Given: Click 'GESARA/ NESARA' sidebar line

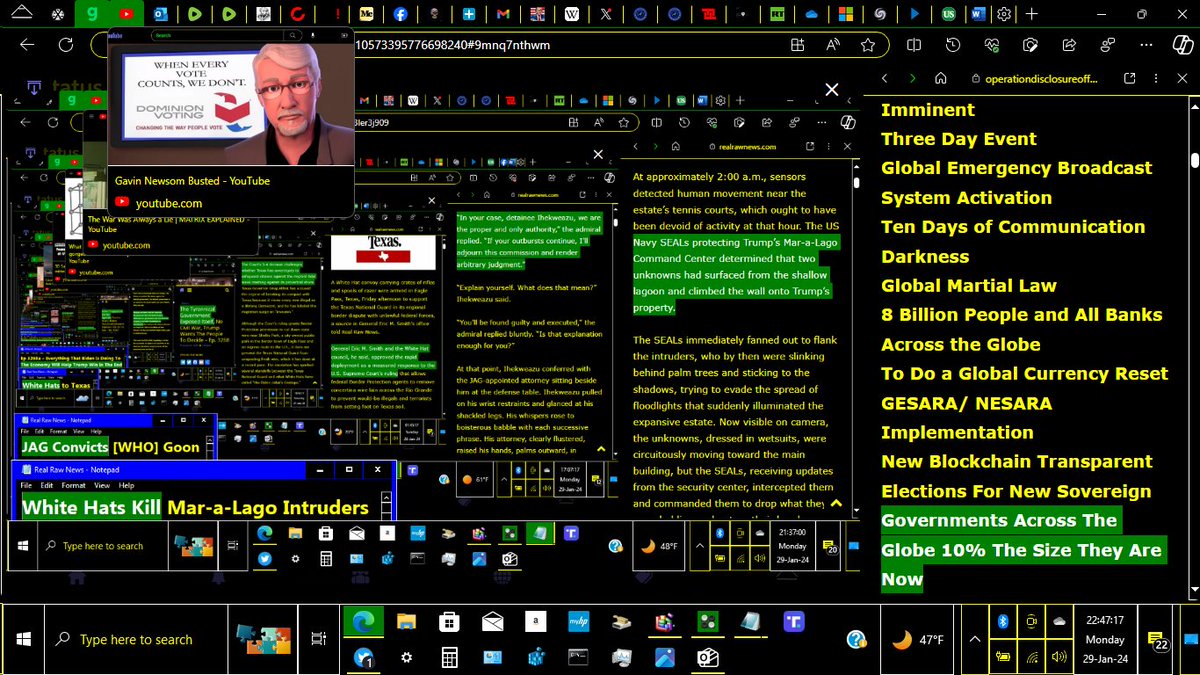Looking at the screenshot, I should (x=966, y=403).
